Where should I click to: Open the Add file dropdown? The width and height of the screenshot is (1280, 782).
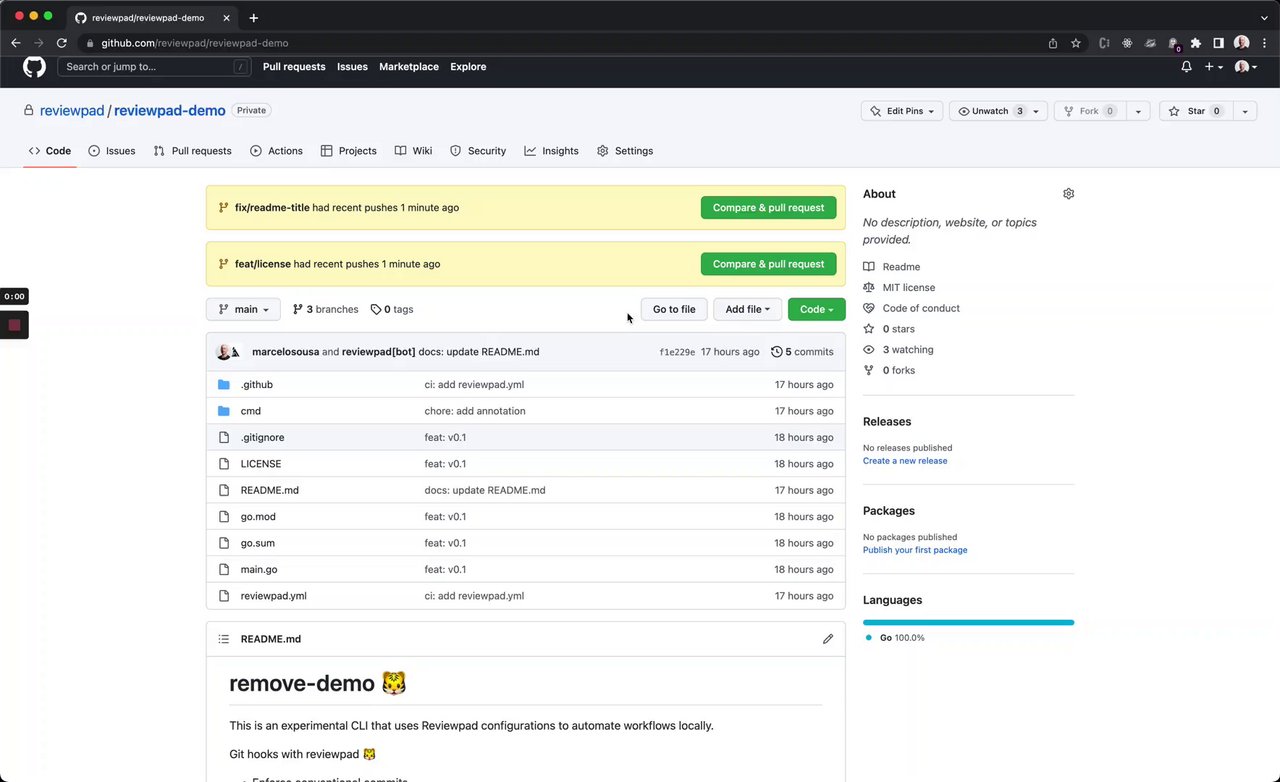point(747,310)
